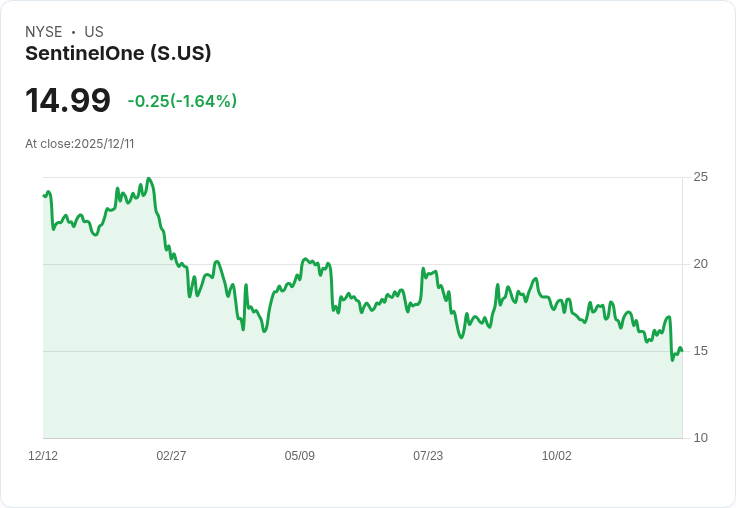Image resolution: width=736 pixels, height=508 pixels.
Task: Click the -0.25(-1.64%) price change
Action: pyautogui.click(x=182, y=101)
